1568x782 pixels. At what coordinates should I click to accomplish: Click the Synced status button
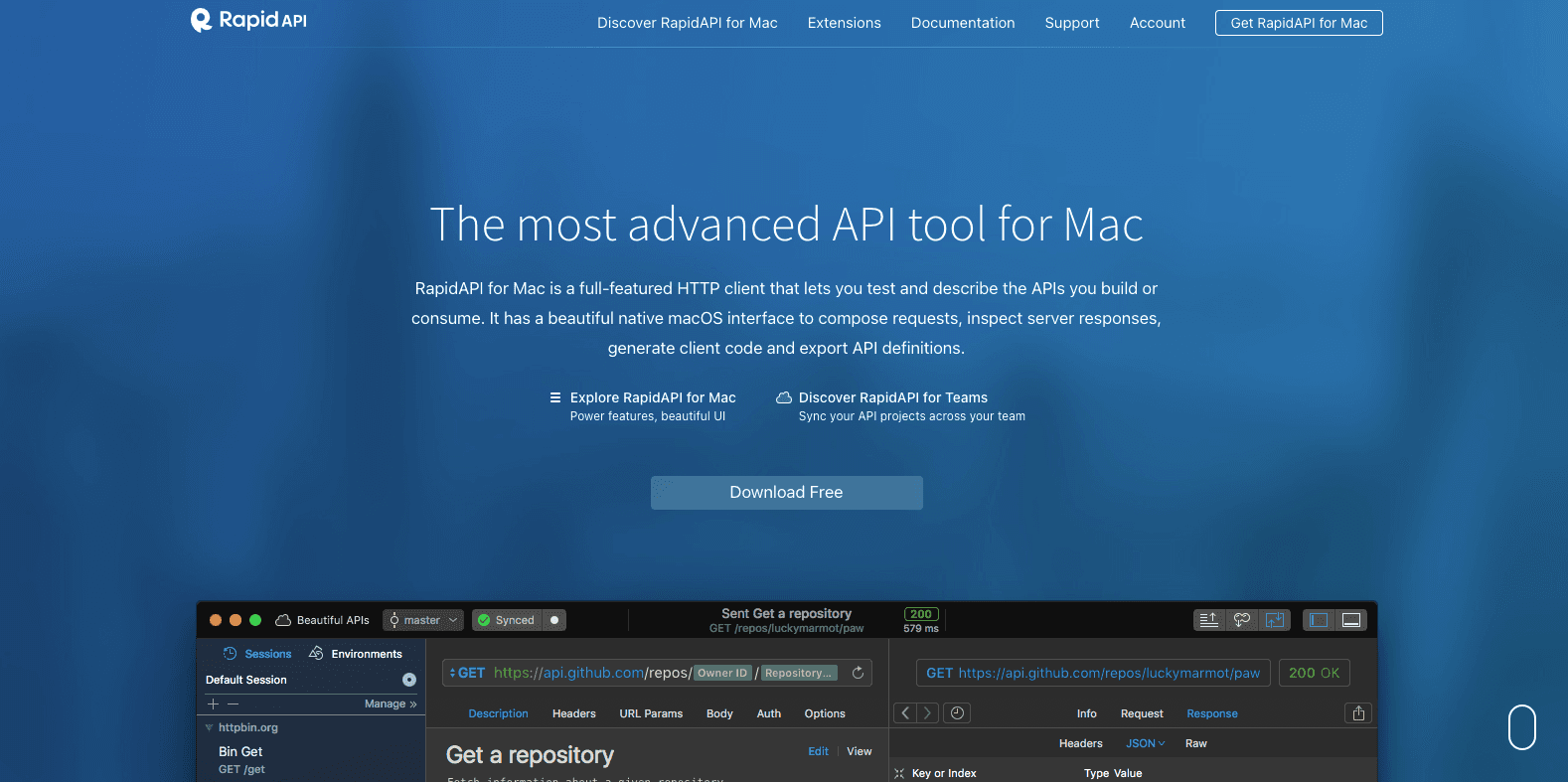pos(507,620)
